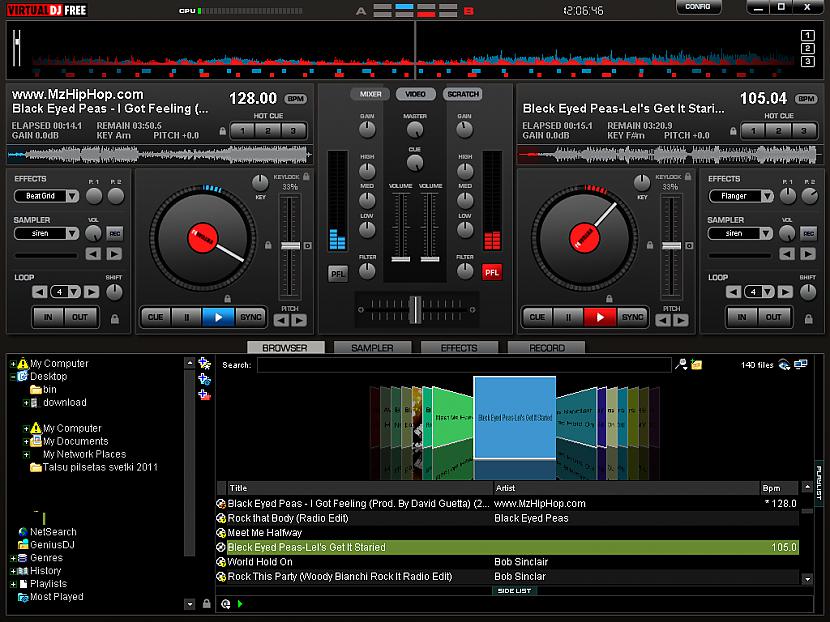The image size is (830, 622).
Task: Select the VIDEO panel tab
Action: [416, 94]
